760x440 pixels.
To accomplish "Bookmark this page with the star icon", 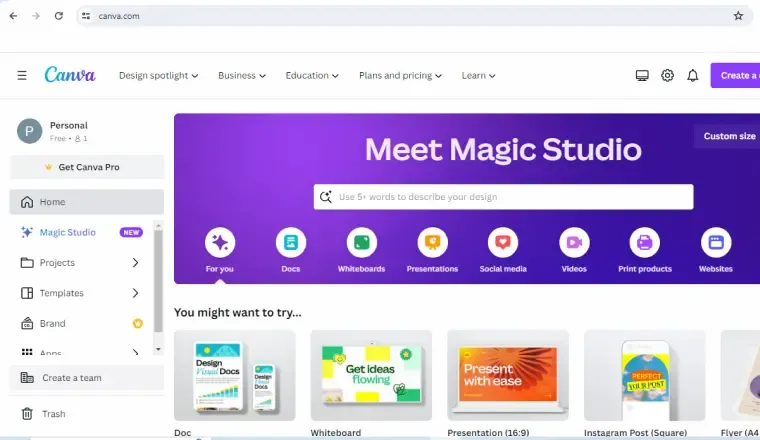I will [x=738, y=16].
